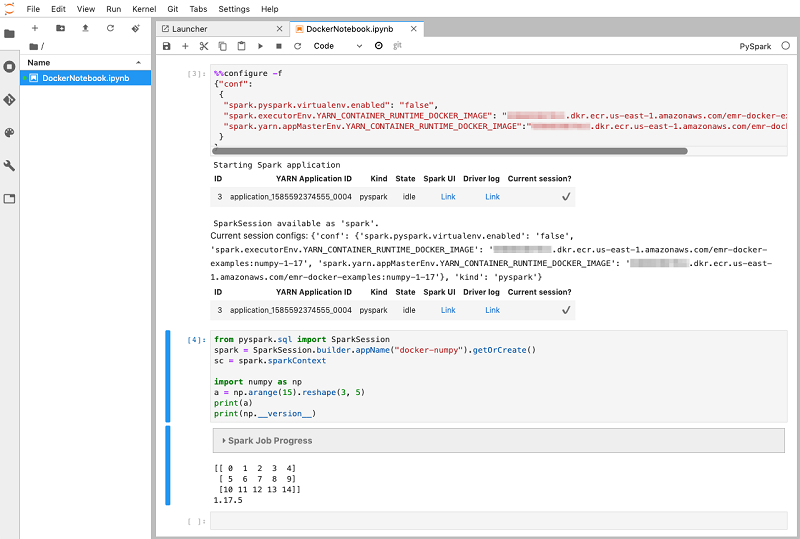The height and width of the screenshot is (539, 800).
Task: Open the Running Terminals and Kernels sidebar panel
Action: [x=10, y=67]
